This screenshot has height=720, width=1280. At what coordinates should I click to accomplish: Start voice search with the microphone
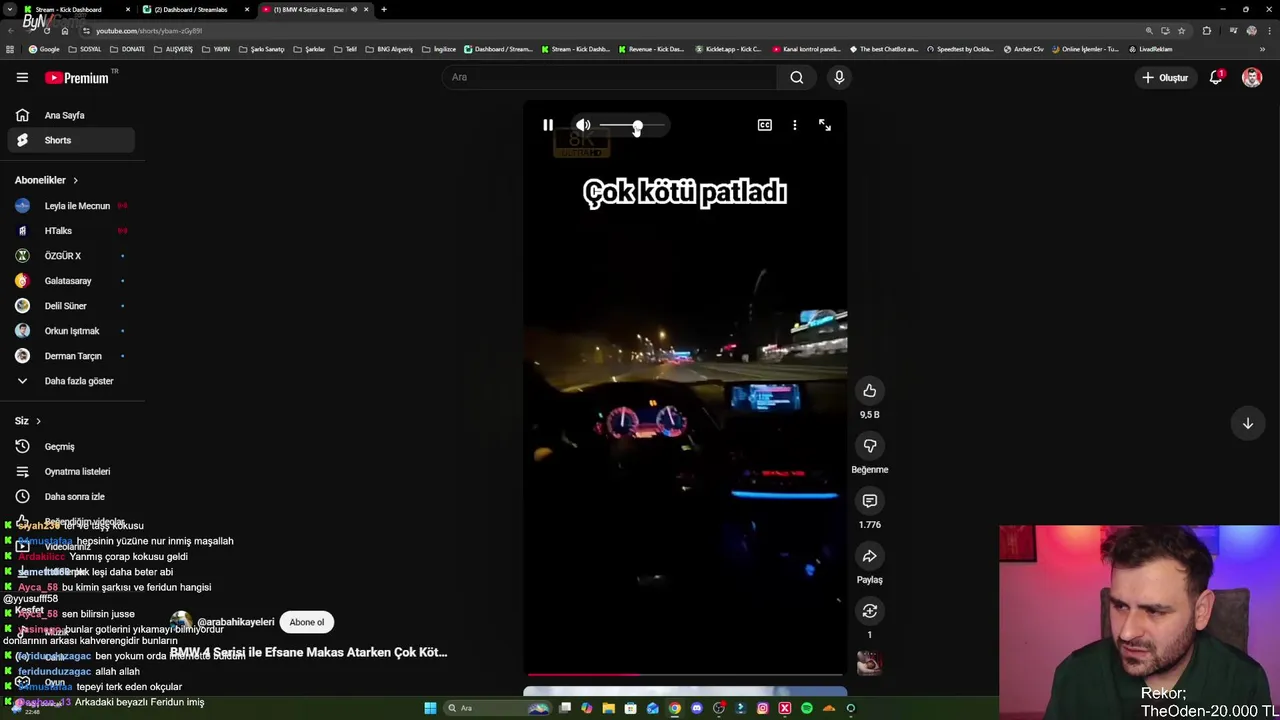coord(839,77)
